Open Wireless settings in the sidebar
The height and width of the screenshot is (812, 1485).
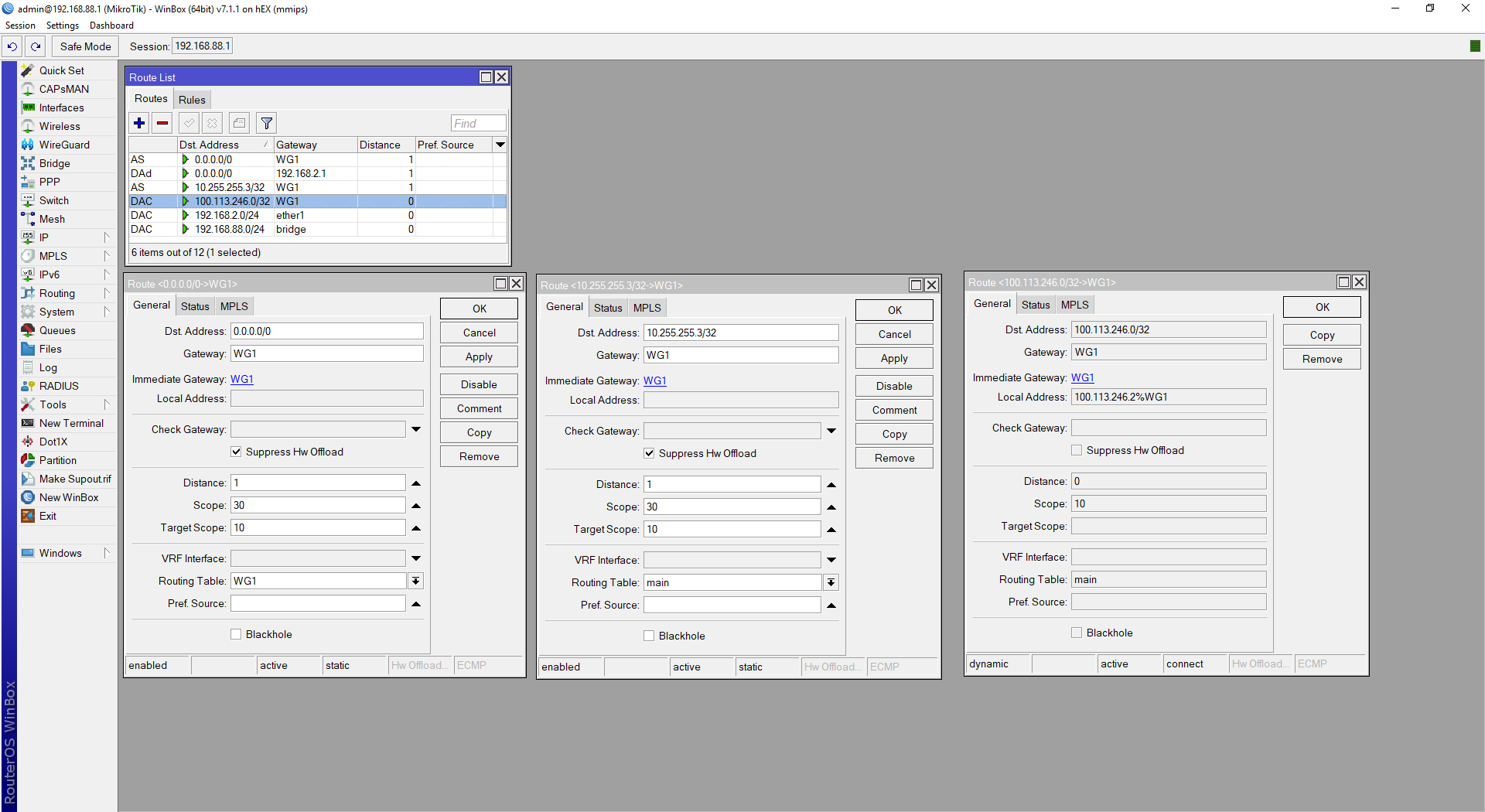(x=60, y=126)
